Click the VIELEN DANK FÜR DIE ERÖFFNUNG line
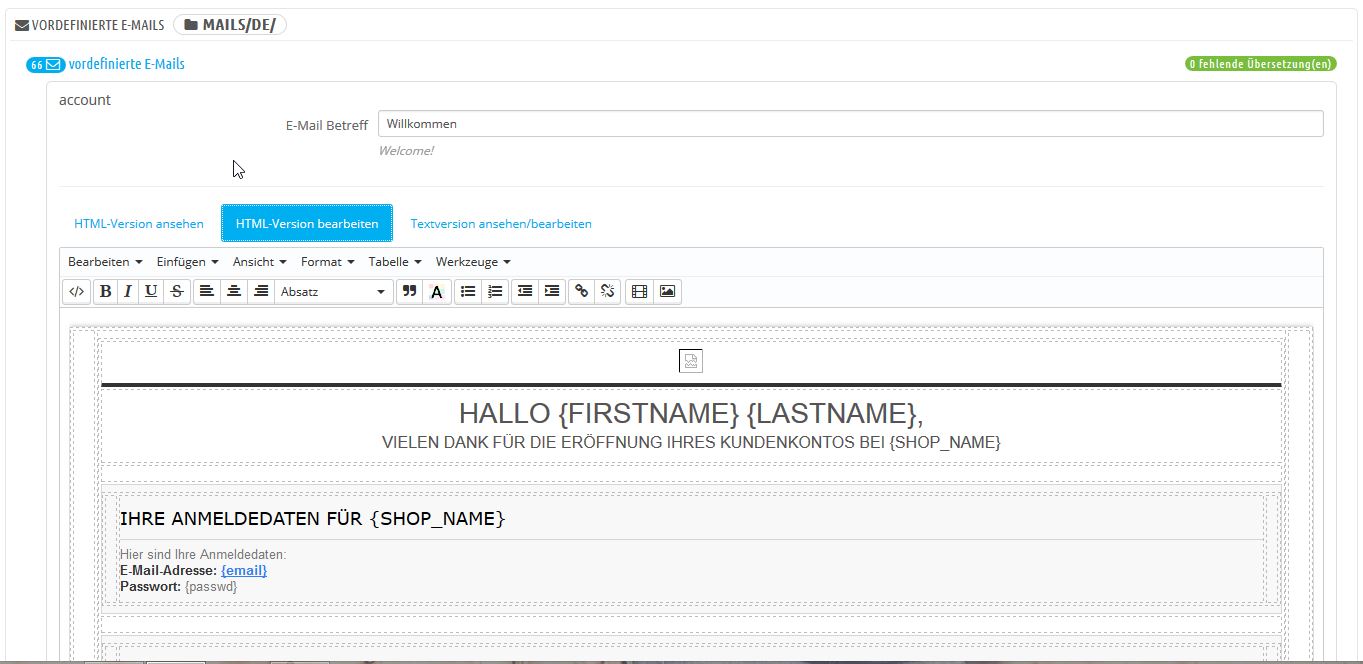The width and height of the screenshot is (1363, 664). pos(691,442)
